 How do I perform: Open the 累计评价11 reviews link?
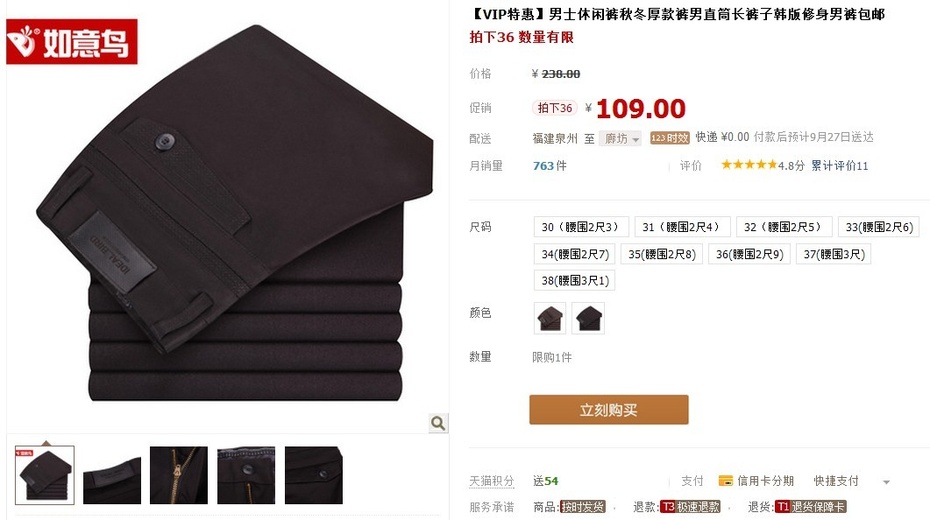pos(839,166)
